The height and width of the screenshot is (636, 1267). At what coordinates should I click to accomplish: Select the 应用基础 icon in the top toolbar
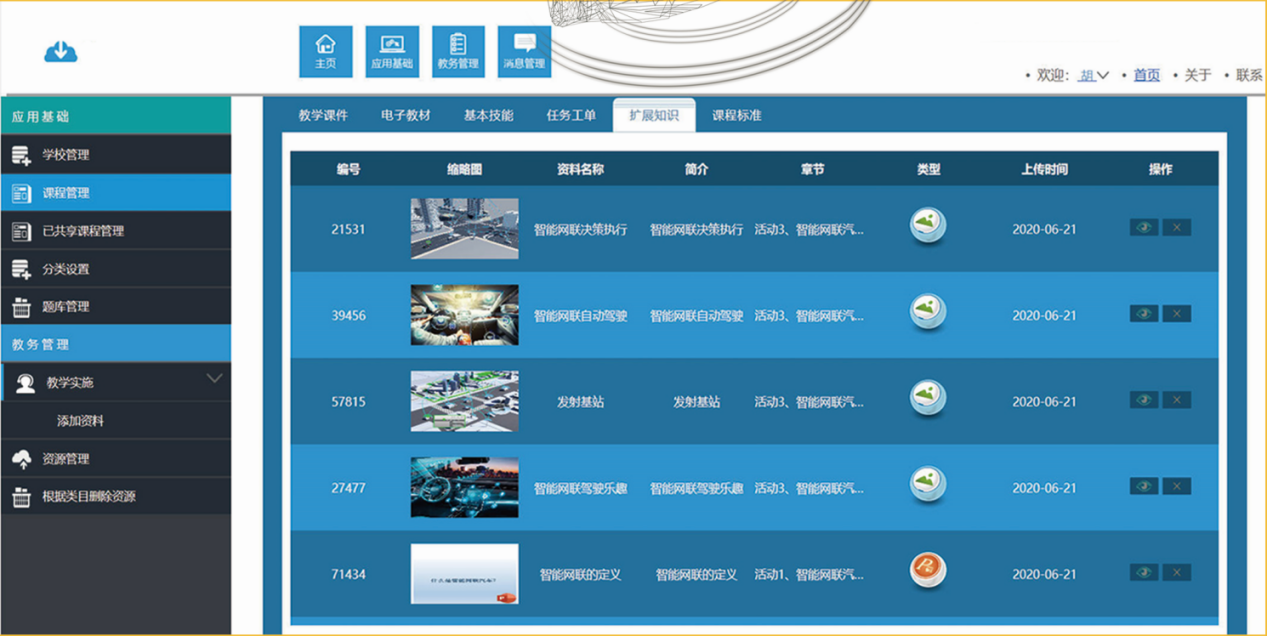pyautogui.click(x=391, y=49)
